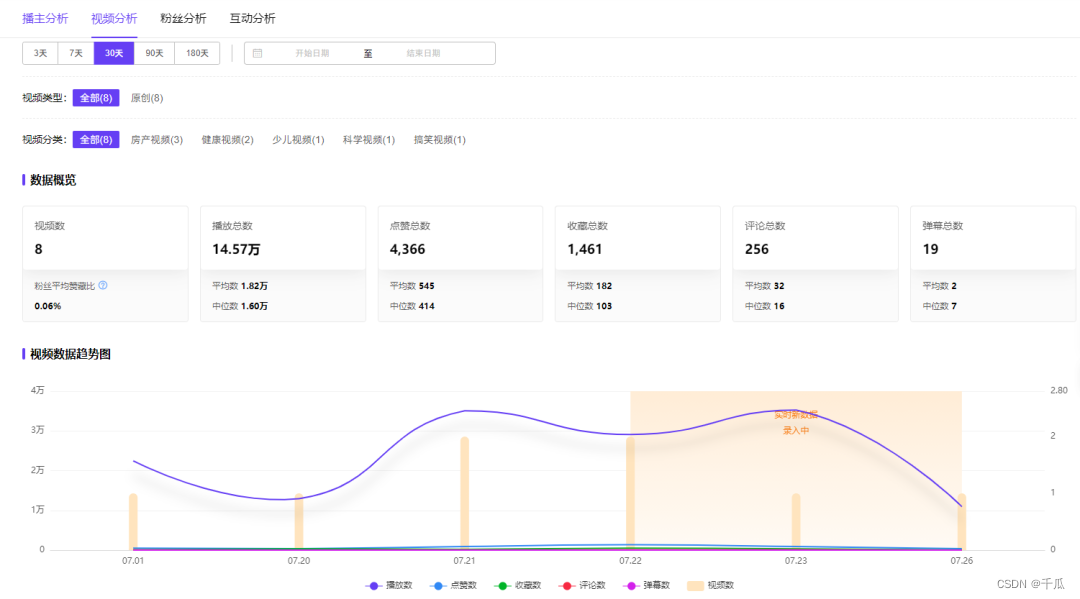Click the 视频数 bar at 07.22
This screenshot has height=599, width=1080.
pyautogui.click(x=630, y=493)
